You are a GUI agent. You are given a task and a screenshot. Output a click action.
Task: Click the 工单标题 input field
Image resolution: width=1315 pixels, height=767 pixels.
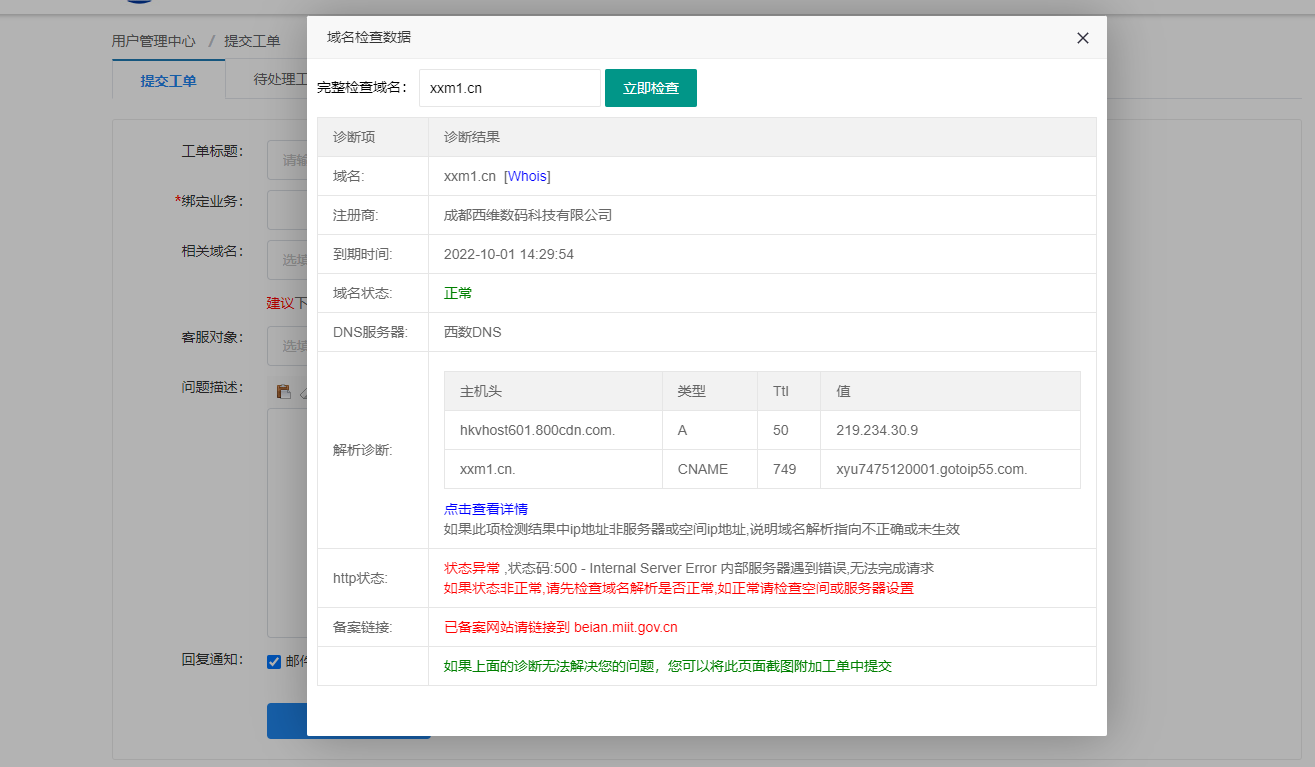288,159
